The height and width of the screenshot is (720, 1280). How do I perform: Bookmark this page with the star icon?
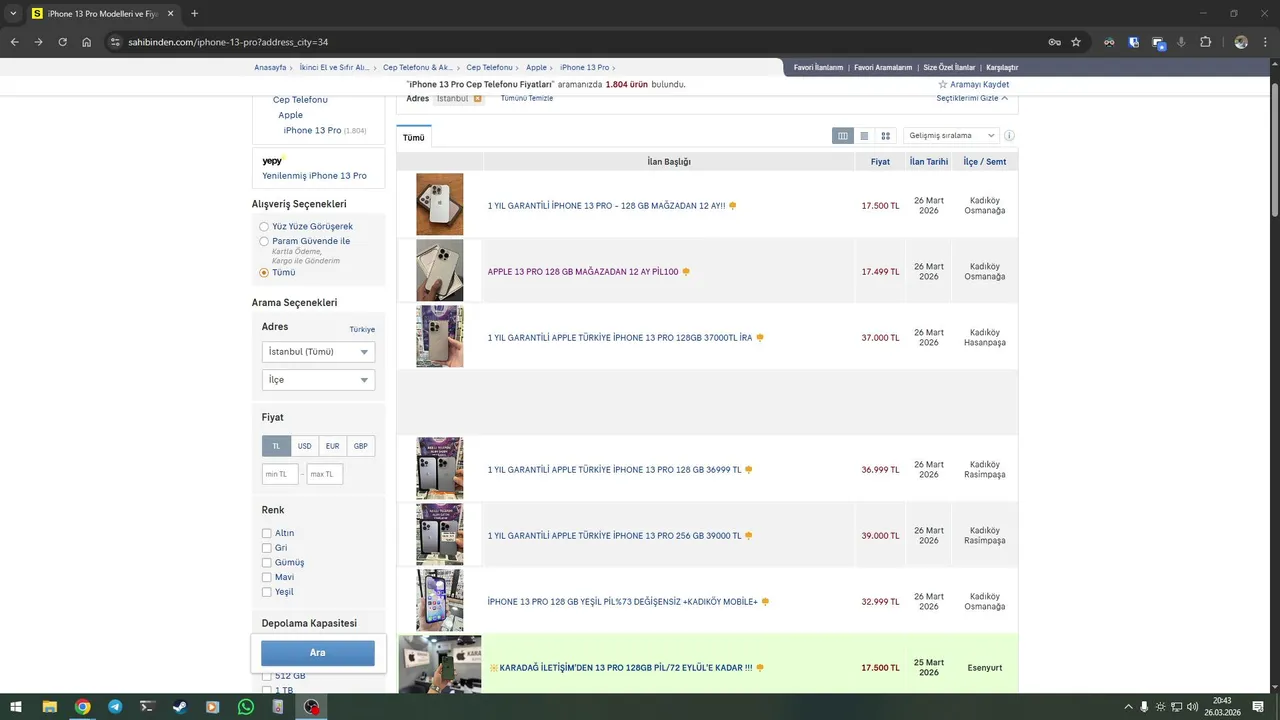click(1076, 42)
